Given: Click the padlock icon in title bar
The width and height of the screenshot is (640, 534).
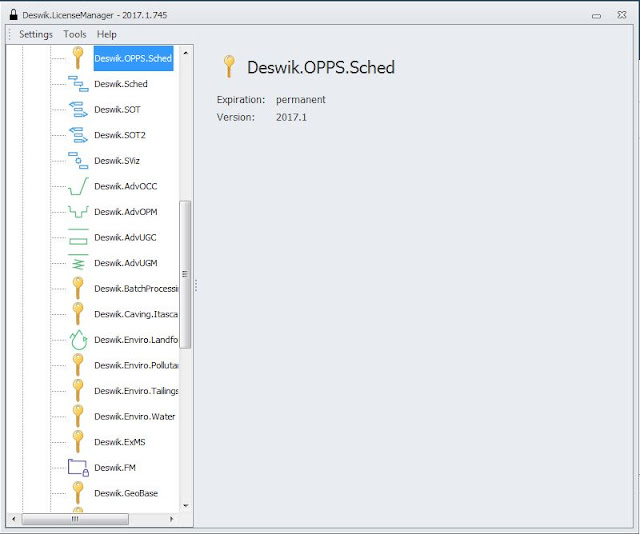Looking at the screenshot, I should (13, 15).
